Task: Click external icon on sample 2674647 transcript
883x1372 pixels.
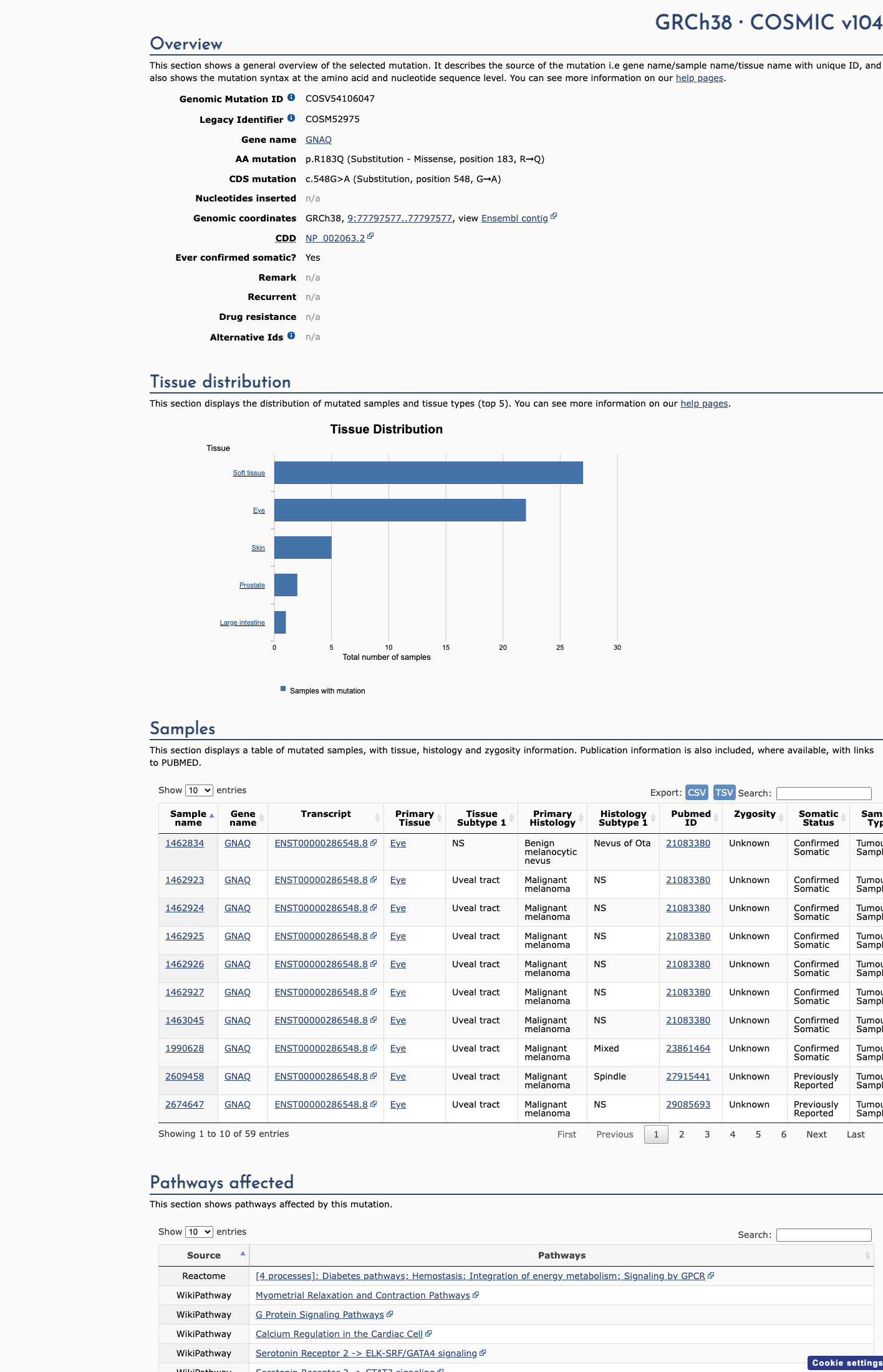Action: tap(374, 1104)
